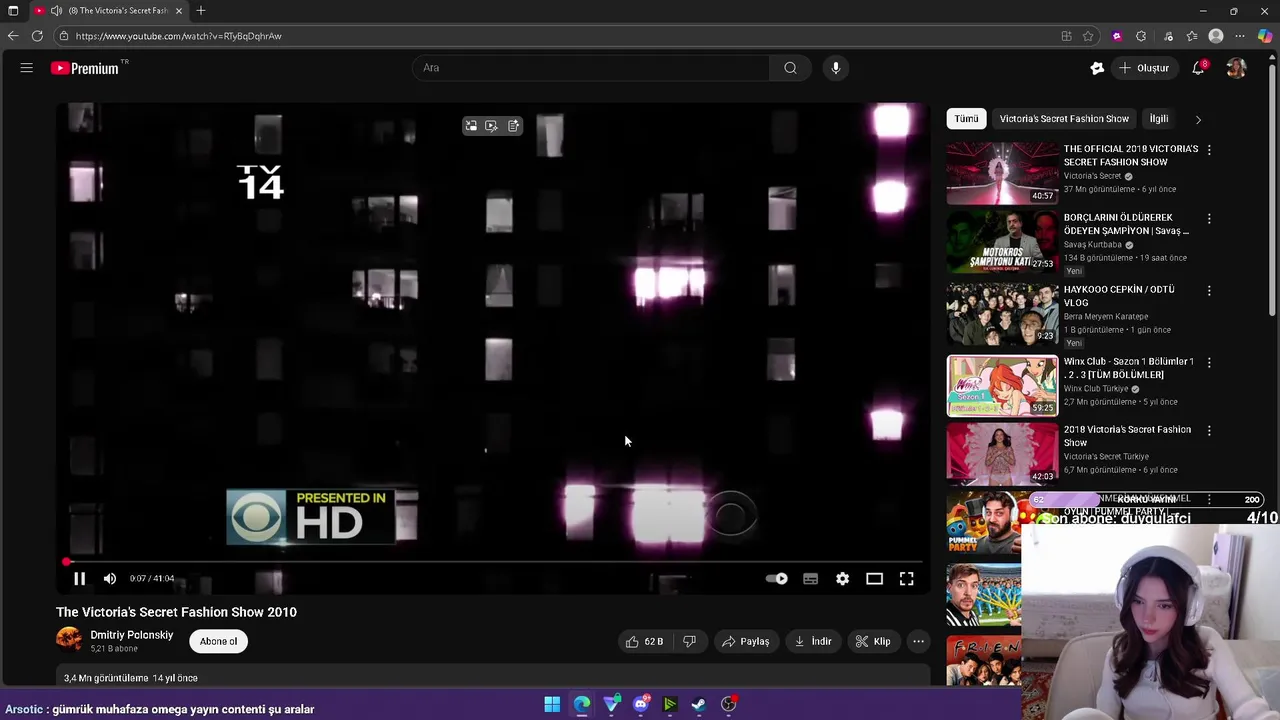This screenshot has width=1280, height=720.
Task: Select Victoria's Secret Fashion Show chip
Action: click(x=1064, y=119)
